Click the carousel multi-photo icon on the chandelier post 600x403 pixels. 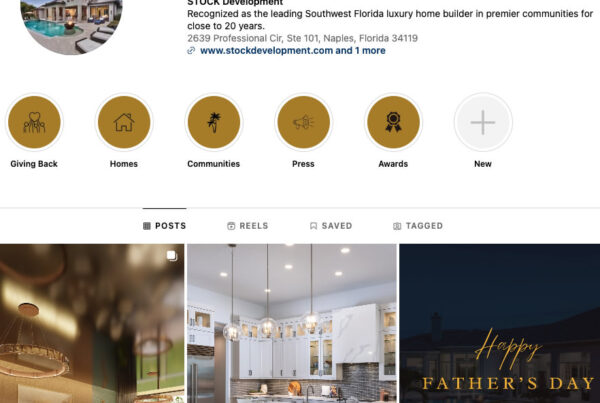[x=172, y=256]
